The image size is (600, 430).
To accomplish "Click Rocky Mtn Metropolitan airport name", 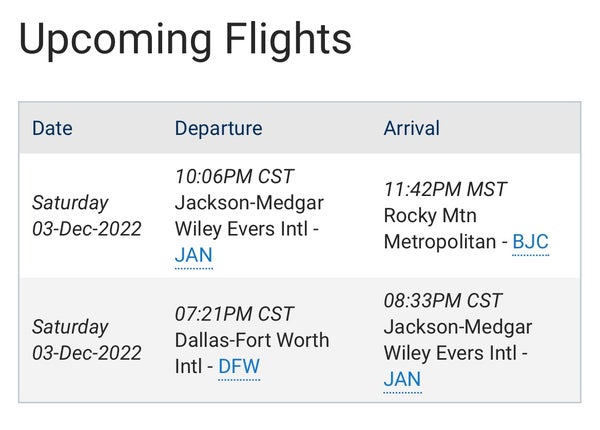I will [x=432, y=228].
